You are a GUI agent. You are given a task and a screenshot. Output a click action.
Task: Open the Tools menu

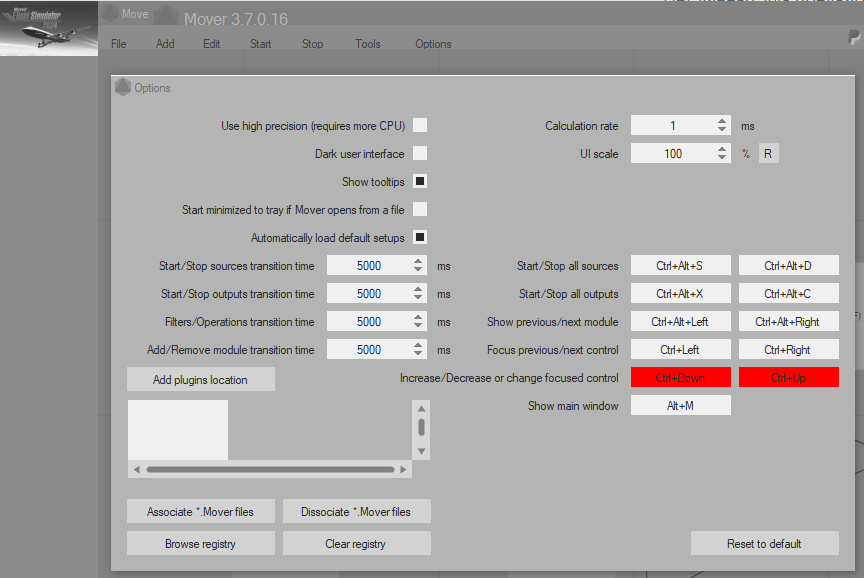click(x=367, y=44)
